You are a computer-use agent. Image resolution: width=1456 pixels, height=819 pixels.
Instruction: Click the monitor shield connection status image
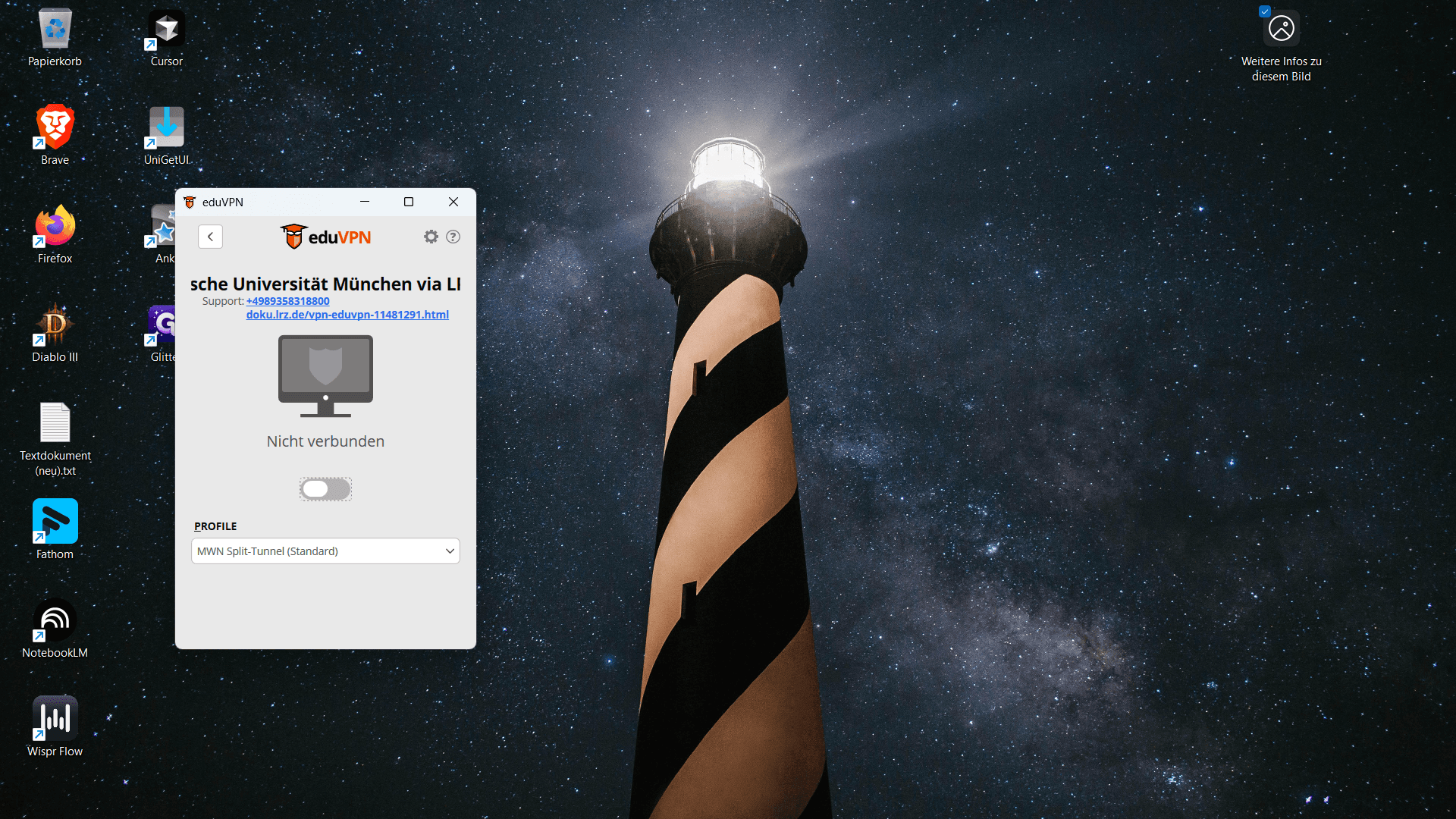tap(325, 376)
